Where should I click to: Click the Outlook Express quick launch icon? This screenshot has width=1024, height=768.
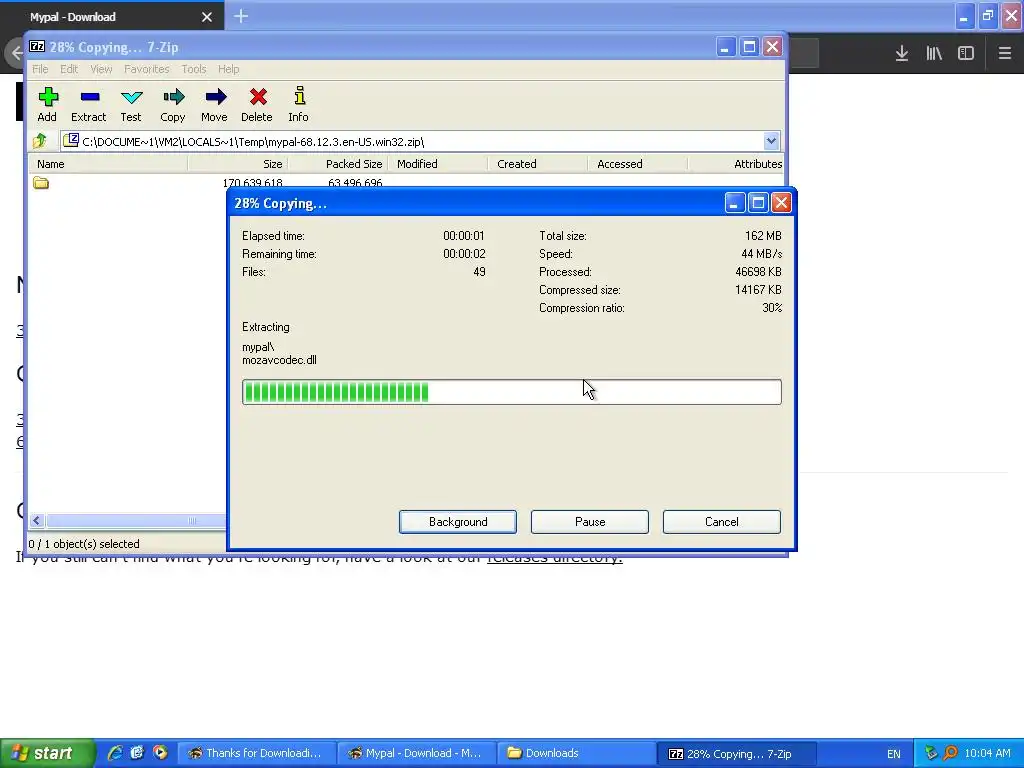coord(137,753)
